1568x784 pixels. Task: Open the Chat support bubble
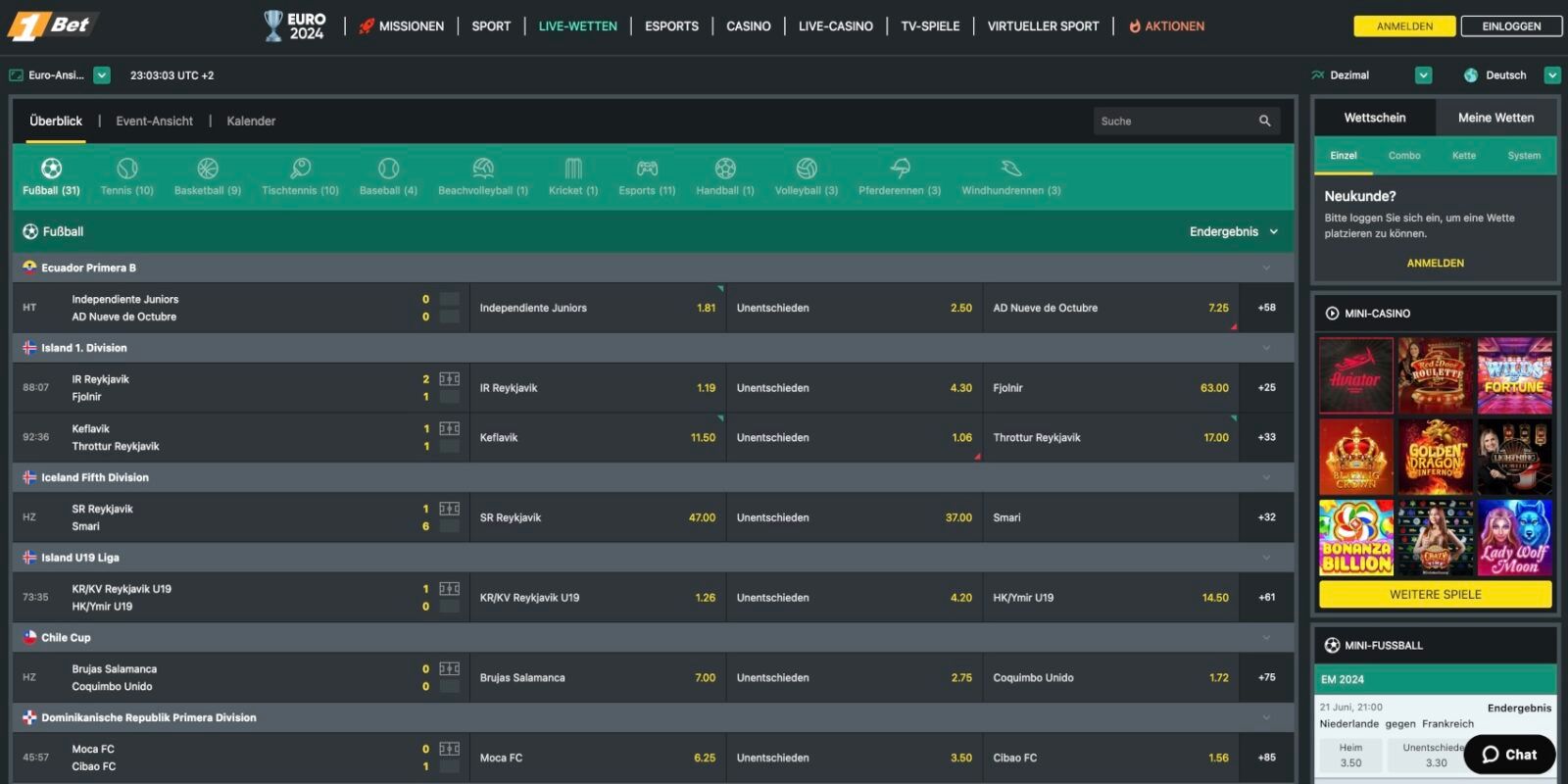pos(1509,754)
